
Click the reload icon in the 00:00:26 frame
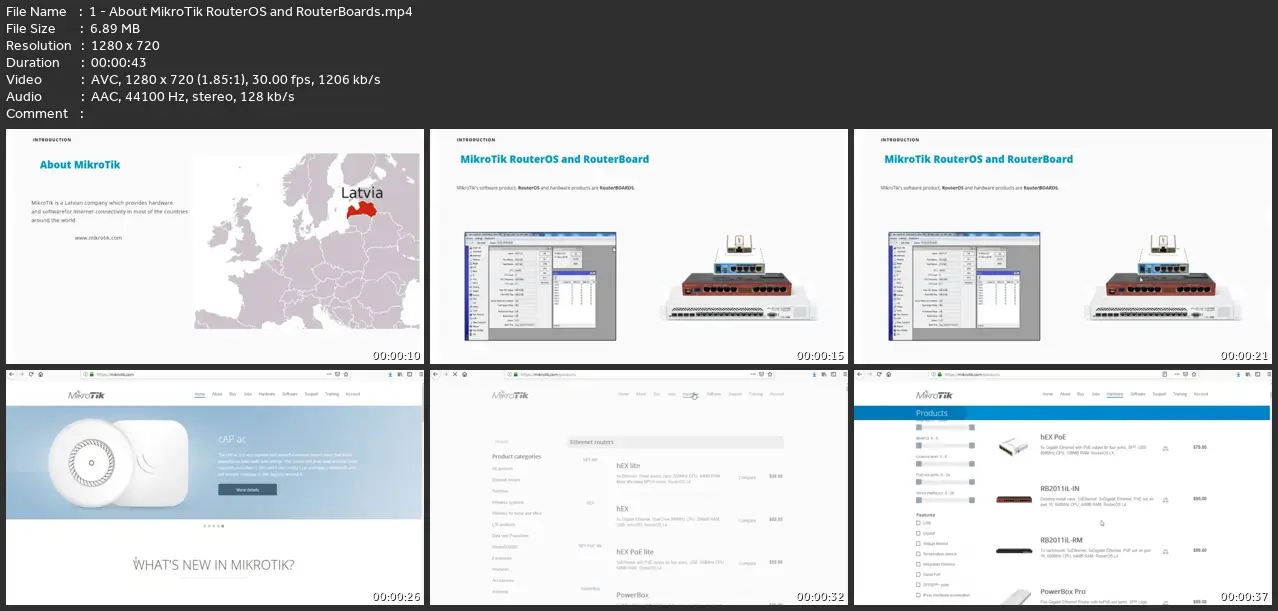click(x=30, y=374)
